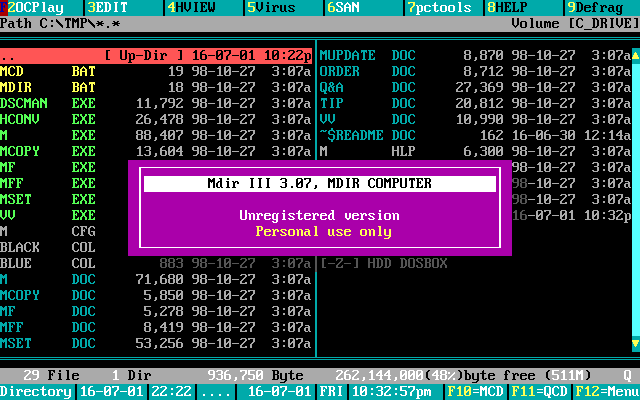Select file MFF DOC

156,327
